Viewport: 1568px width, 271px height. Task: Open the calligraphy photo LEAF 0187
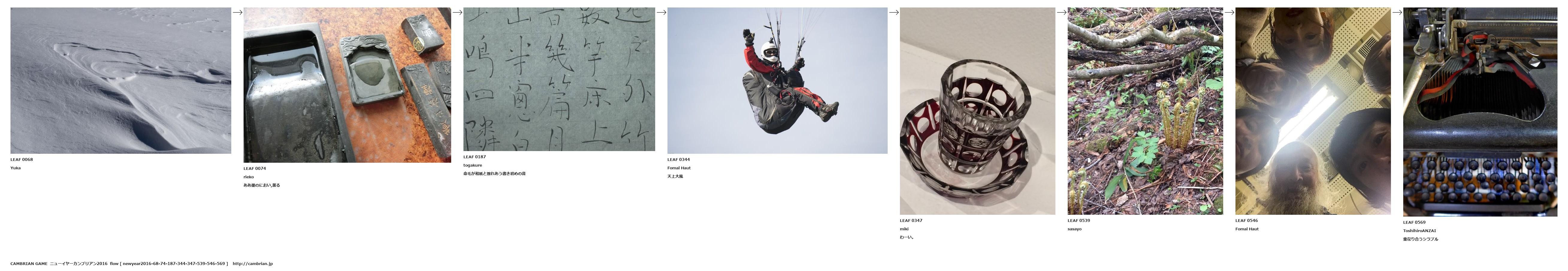(559, 79)
